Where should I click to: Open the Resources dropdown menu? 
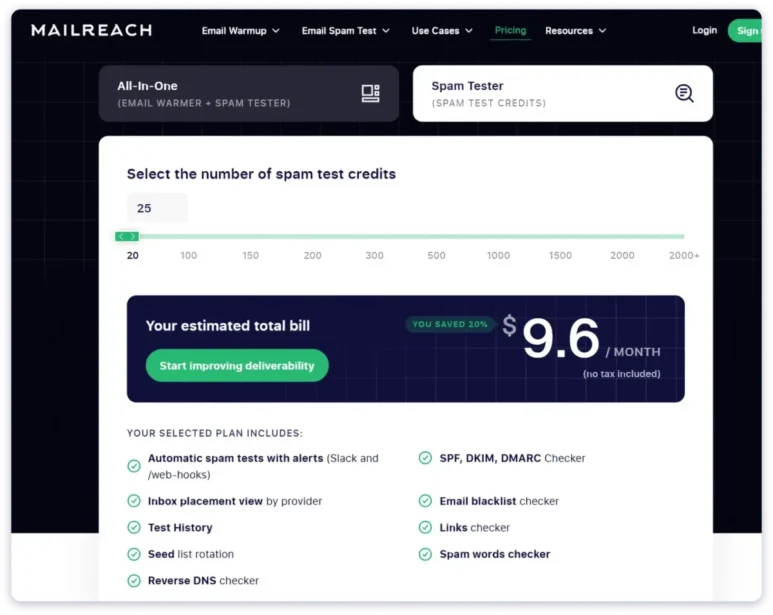[575, 31]
